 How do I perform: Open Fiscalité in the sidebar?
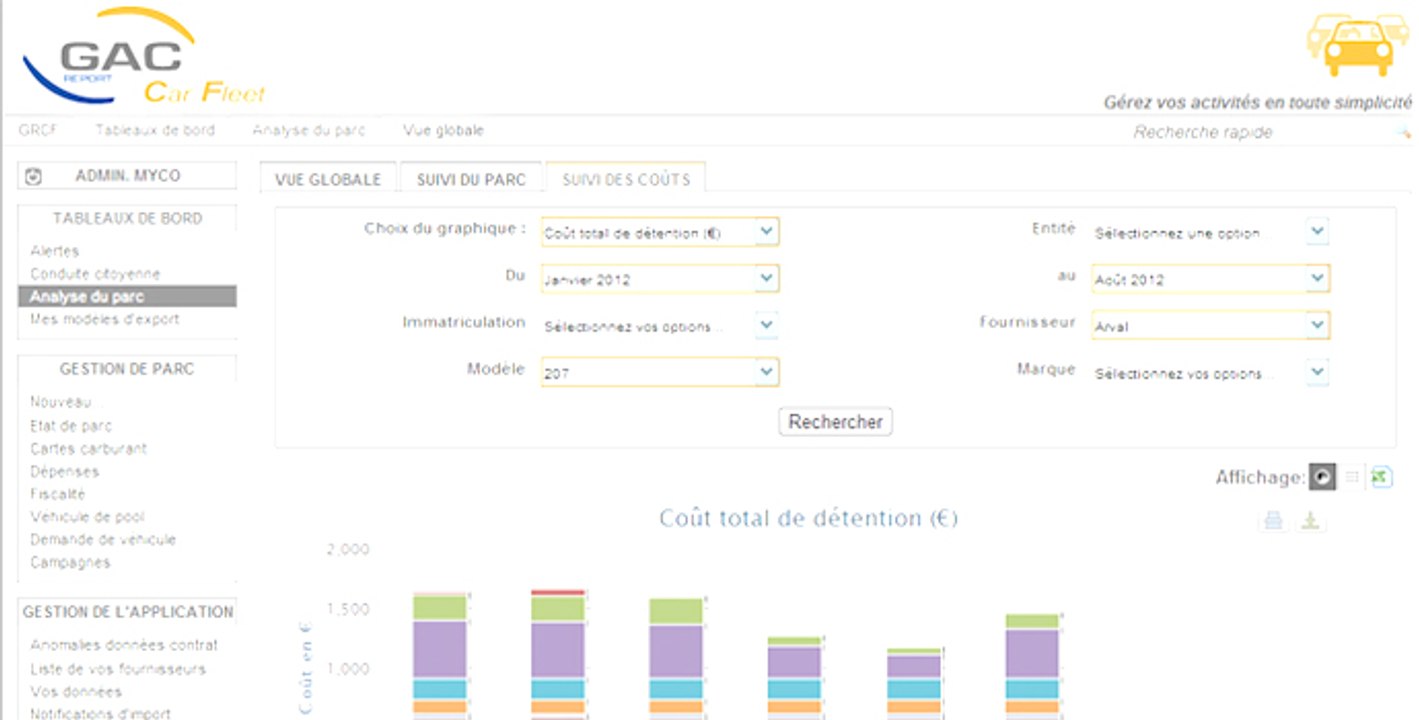pos(58,494)
